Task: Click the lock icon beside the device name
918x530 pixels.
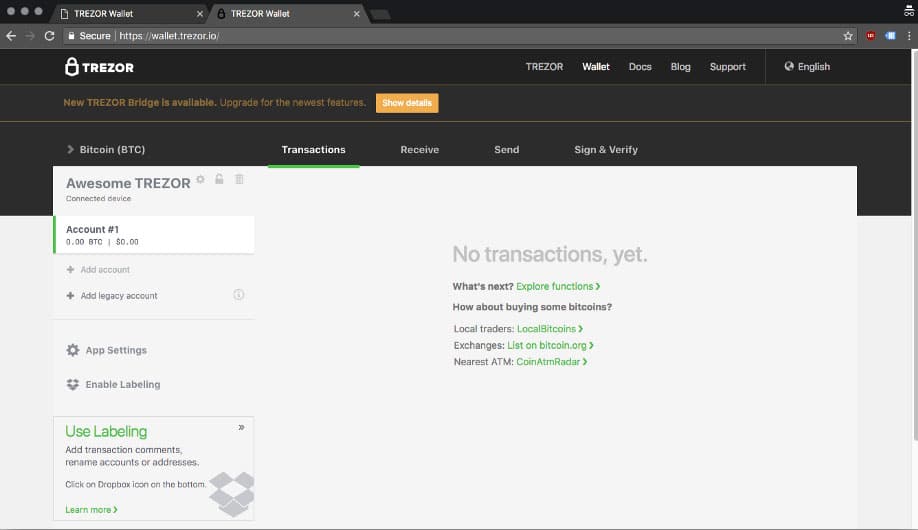Action: tap(219, 179)
